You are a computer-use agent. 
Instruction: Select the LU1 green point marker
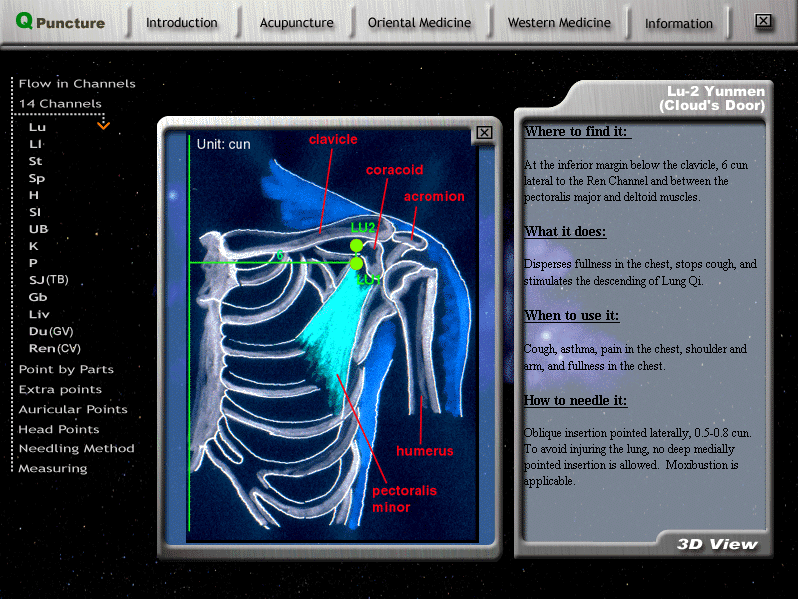click(357, 264)
